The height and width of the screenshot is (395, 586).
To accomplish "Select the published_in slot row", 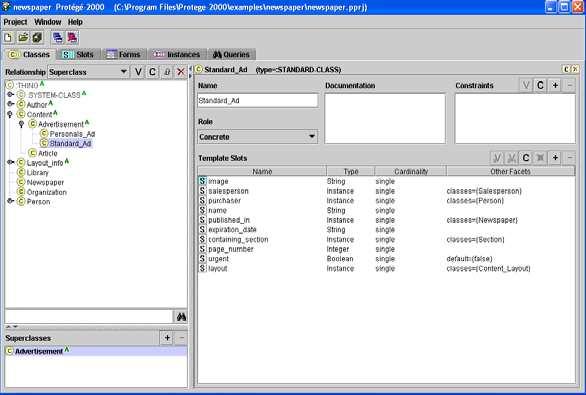I will tap(386, 220).
